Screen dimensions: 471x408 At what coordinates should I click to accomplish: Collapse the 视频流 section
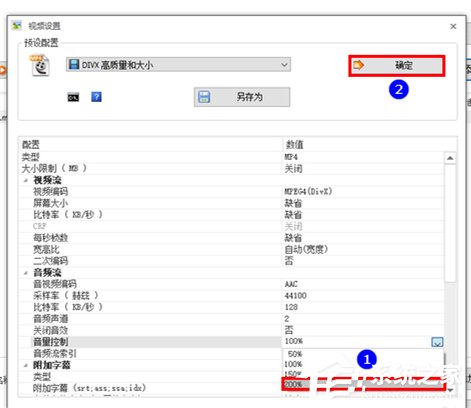click(x=25, y=180)
